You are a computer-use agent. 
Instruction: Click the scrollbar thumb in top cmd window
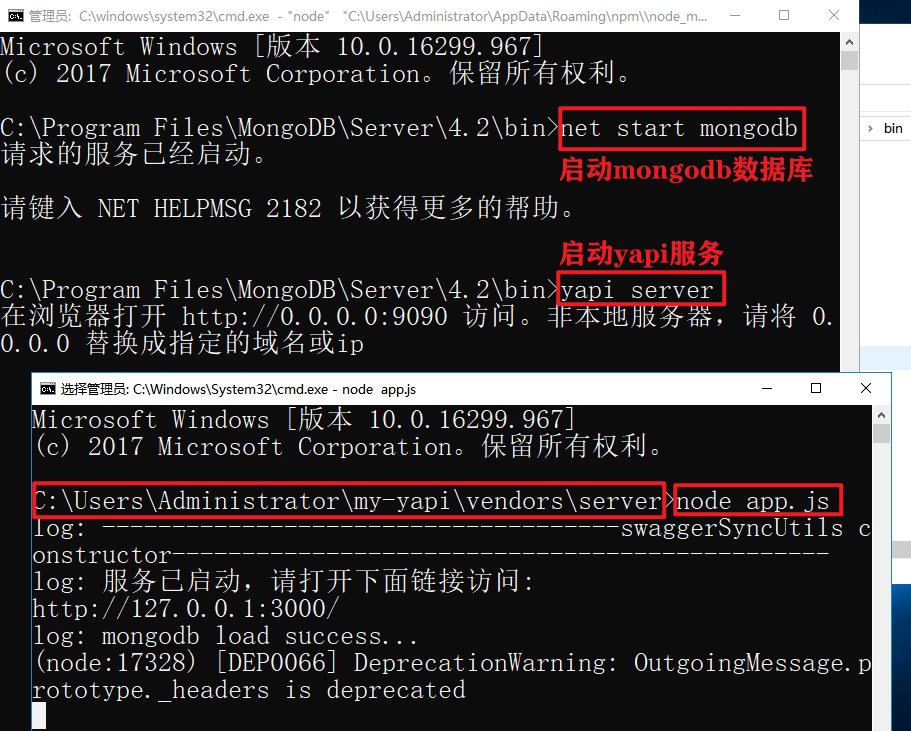tap(849, 60)
